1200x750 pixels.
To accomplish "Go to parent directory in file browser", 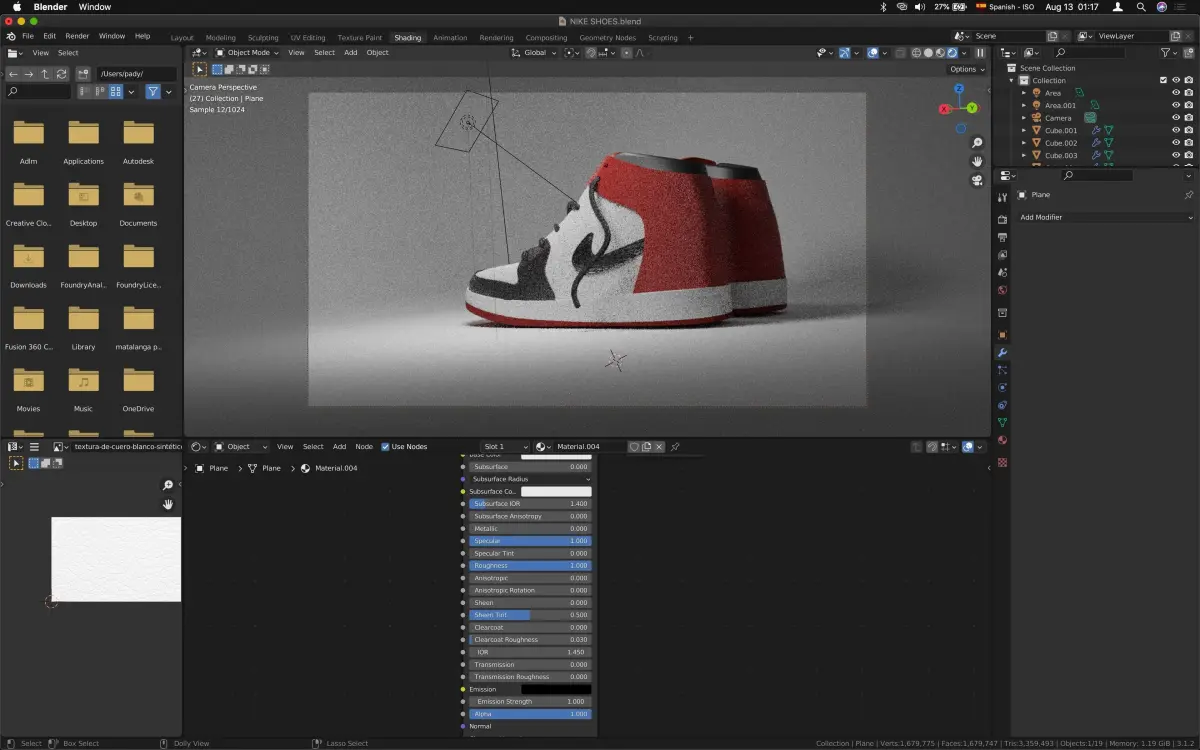I will pos(45,74).
